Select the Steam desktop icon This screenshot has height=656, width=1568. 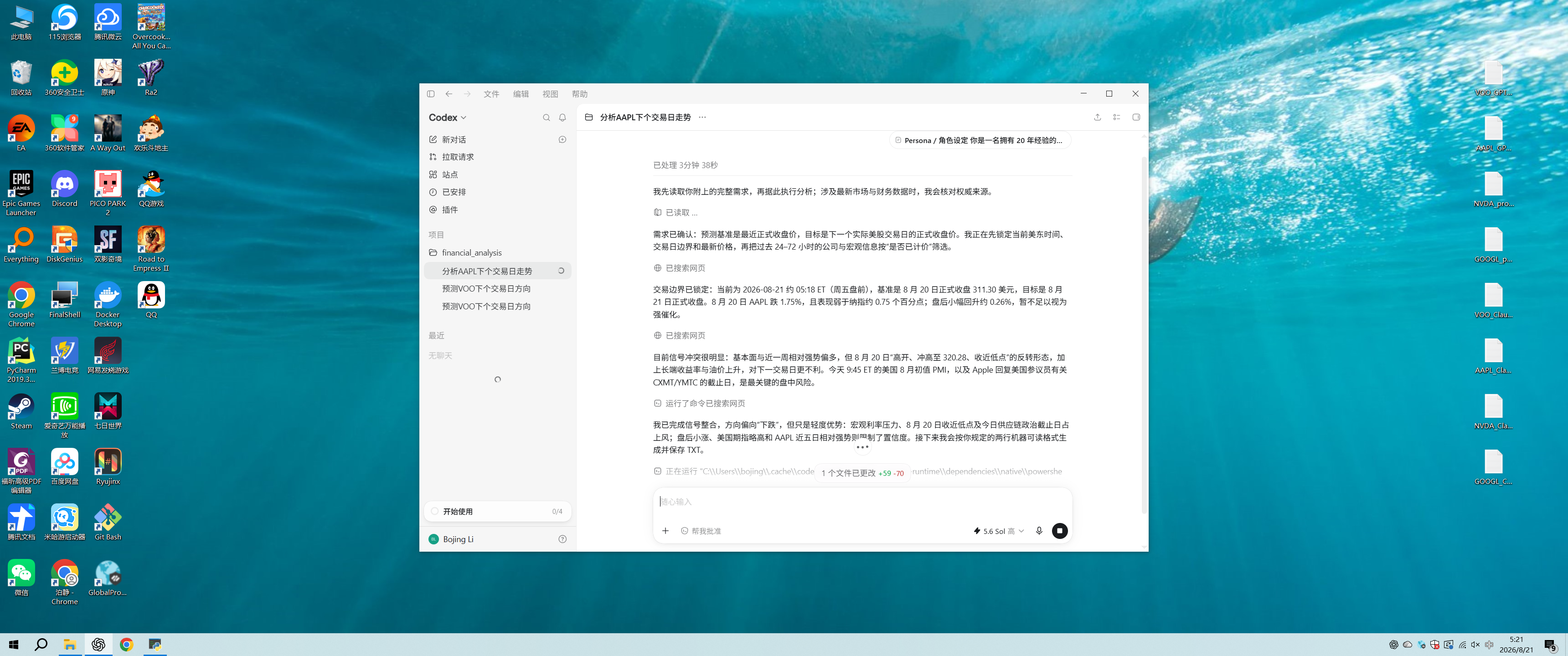[x=21, y=412]
